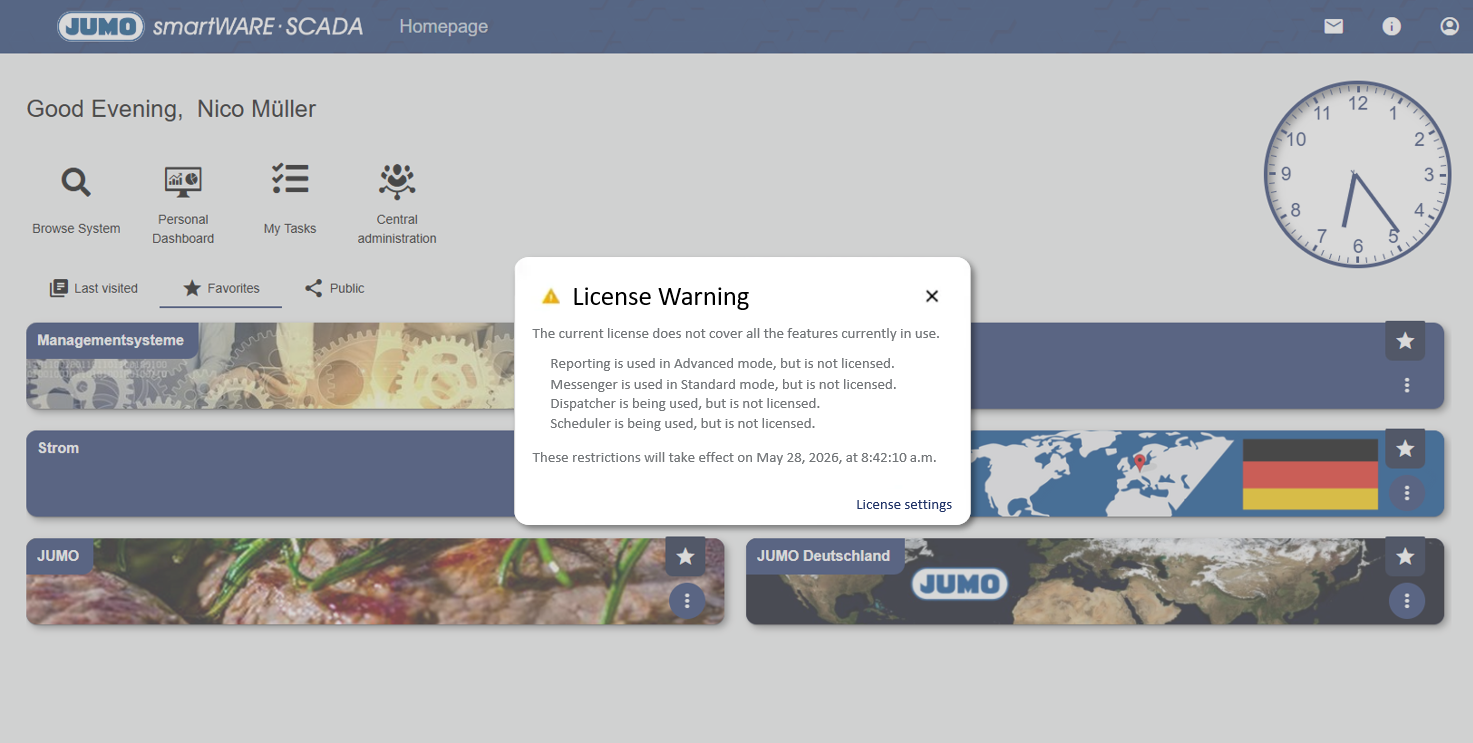Switch to the Public tab
Viewport: 1473px width, 743px height.
coord(334,288)
